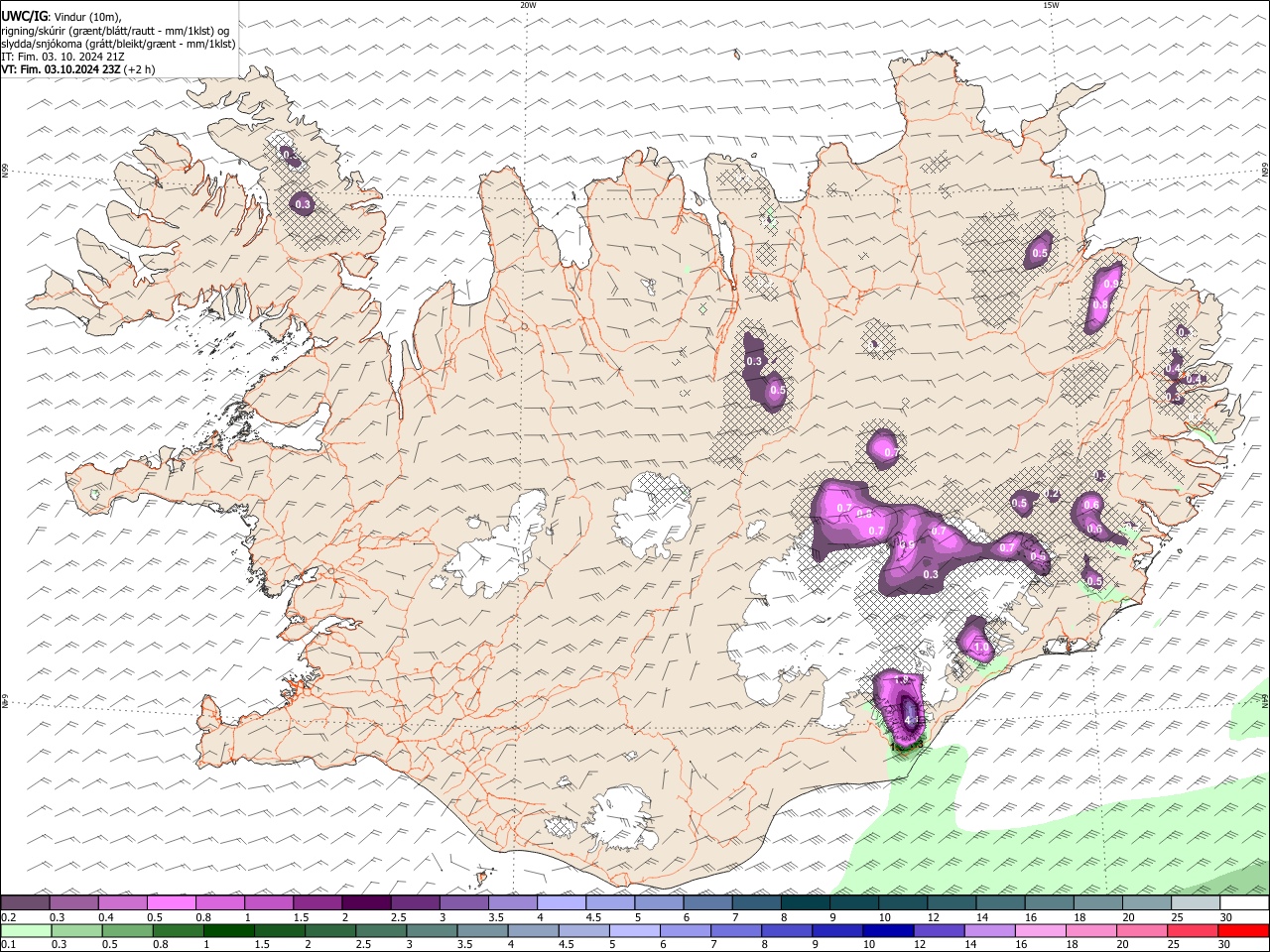
Task: Click bright pink top-row swatch labeled 0.5
Action: (x=172, y=902)
